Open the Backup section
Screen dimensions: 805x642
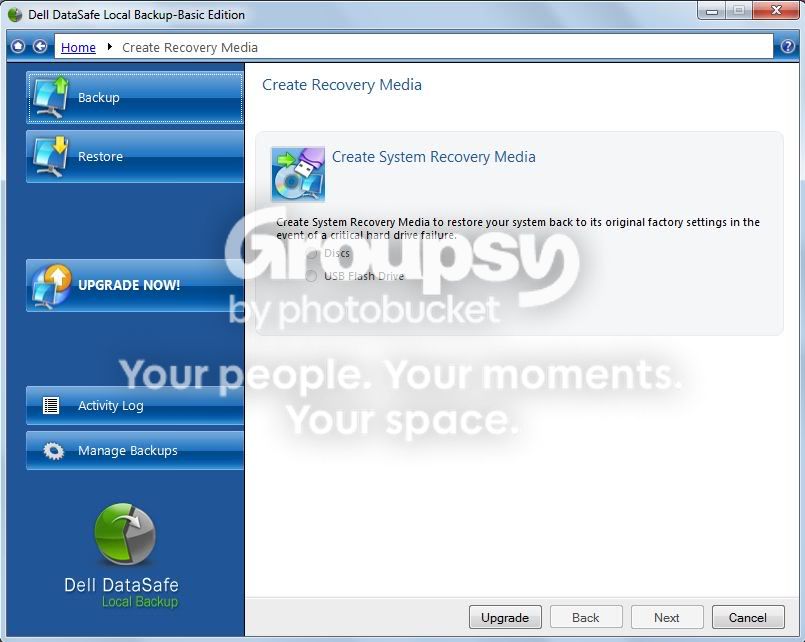point(135,98)
